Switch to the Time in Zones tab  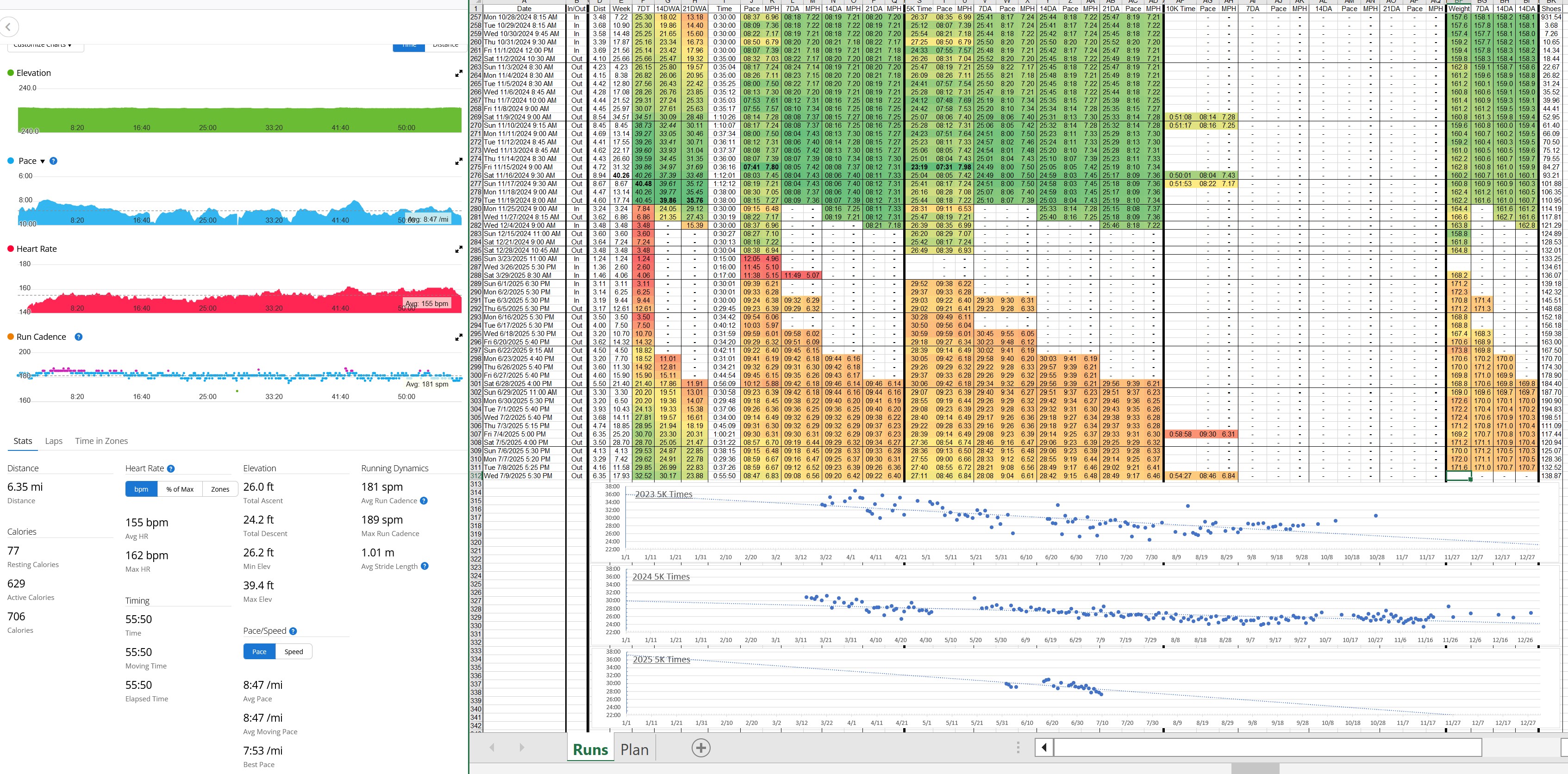[101, 441]
